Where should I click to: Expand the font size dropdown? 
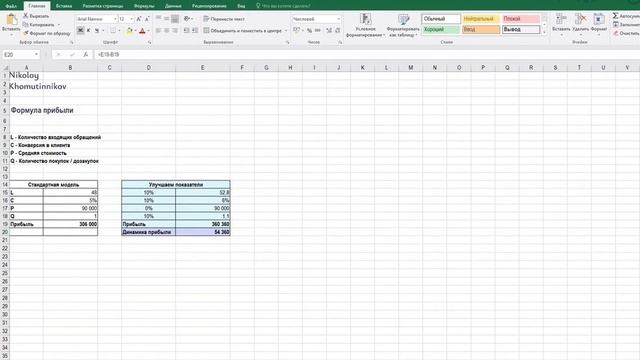click(x=131, y=19)
